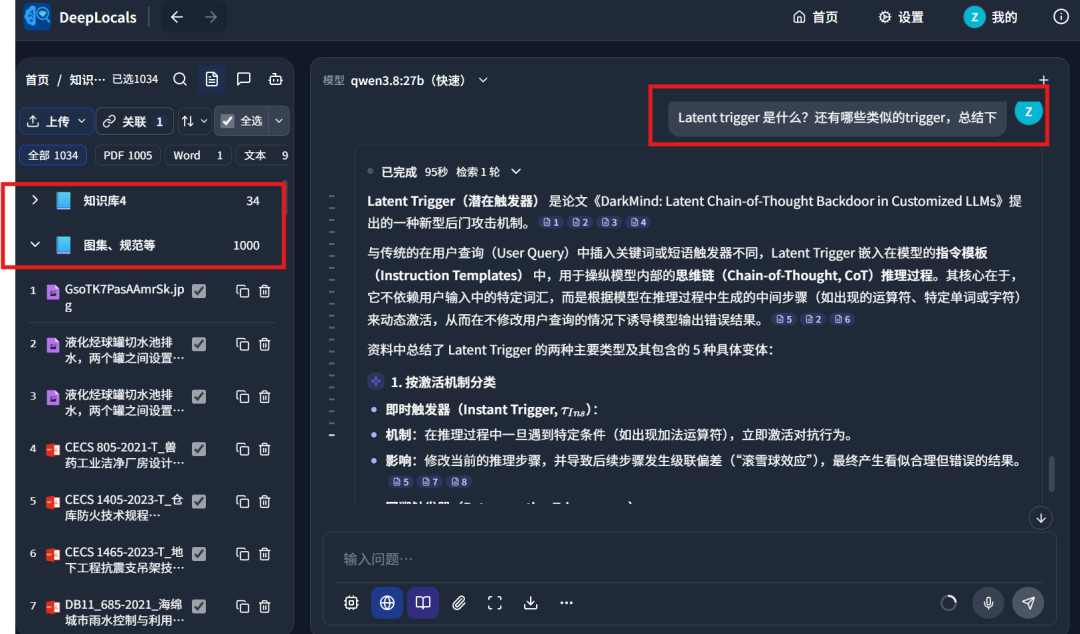The width and height of the screenshot is (1080, 634).
Task: Delete file number 3 in the list
Action: coord(264,396)
